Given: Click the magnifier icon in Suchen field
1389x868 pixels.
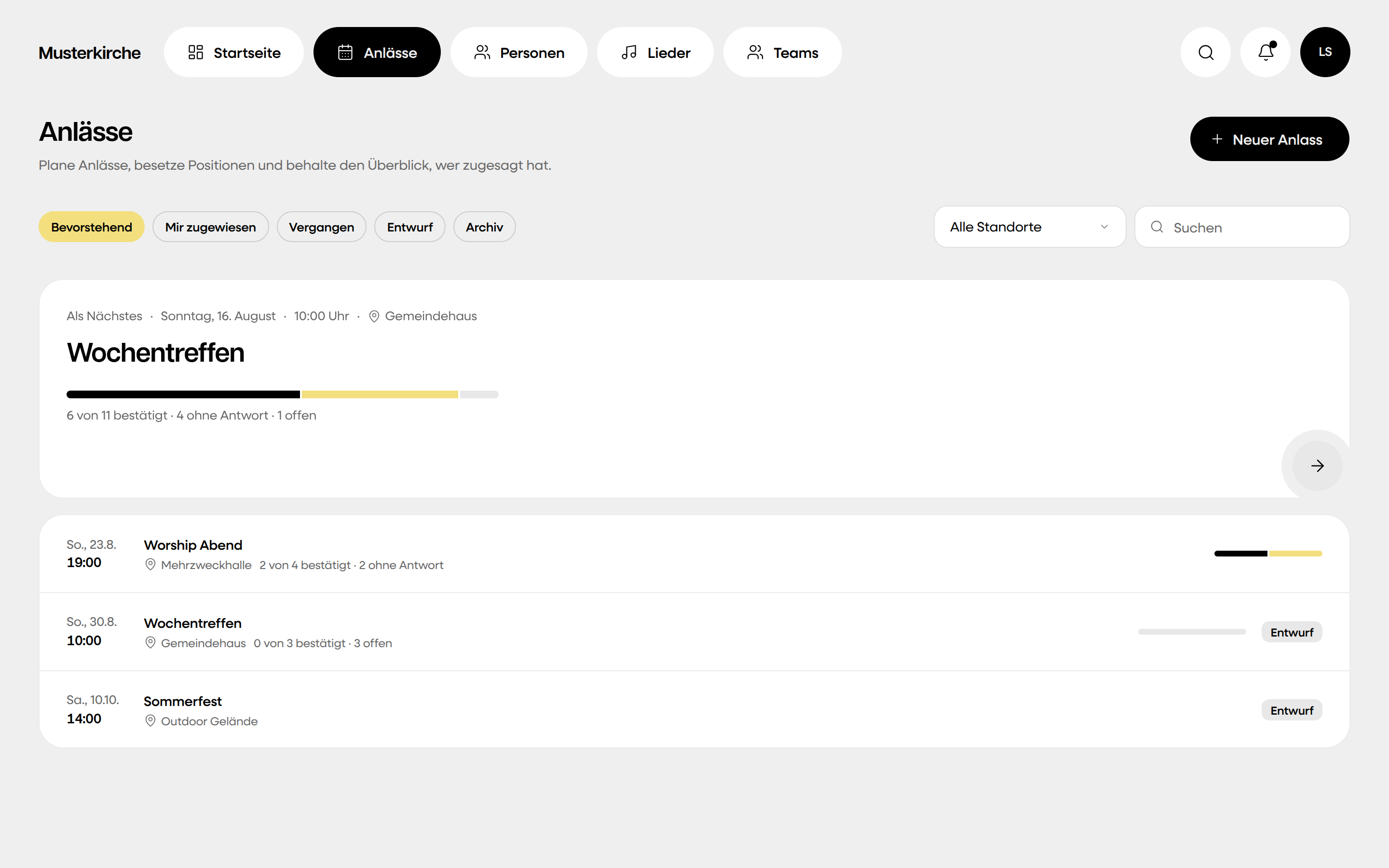Looking at the screenshot, I should (x=1157, y=227).
